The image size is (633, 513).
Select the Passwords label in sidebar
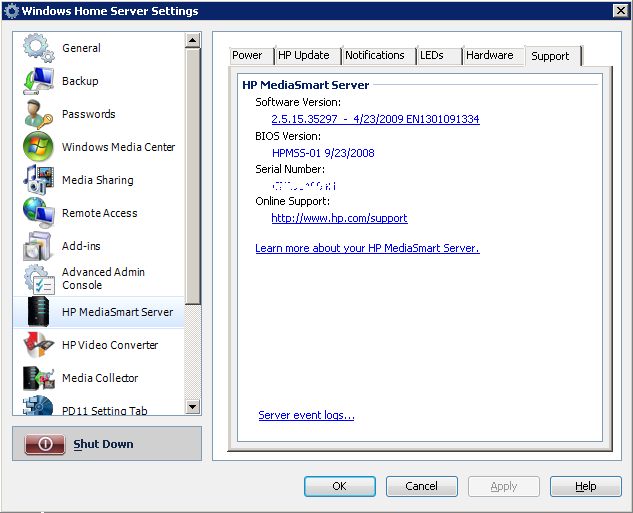click(x=89, y=114)
